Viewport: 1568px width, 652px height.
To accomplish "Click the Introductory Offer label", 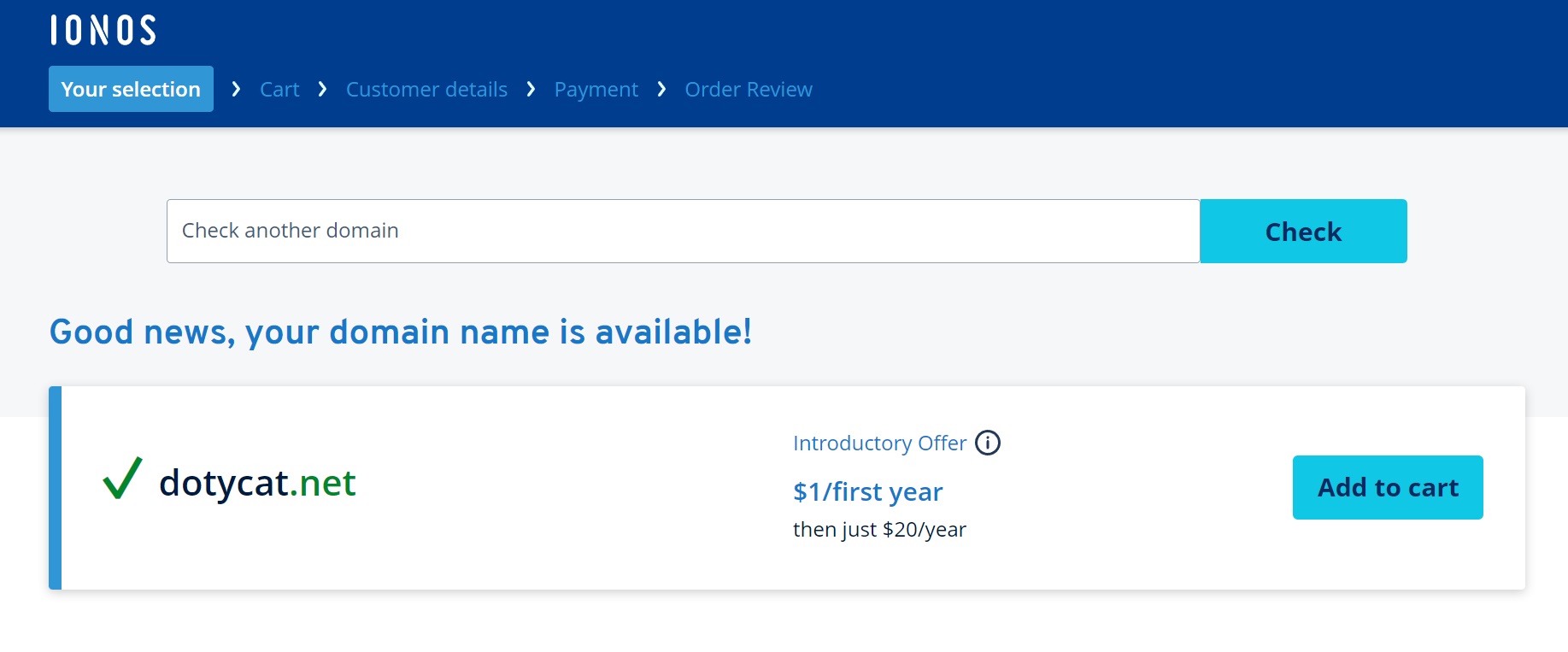I will 879,443.
